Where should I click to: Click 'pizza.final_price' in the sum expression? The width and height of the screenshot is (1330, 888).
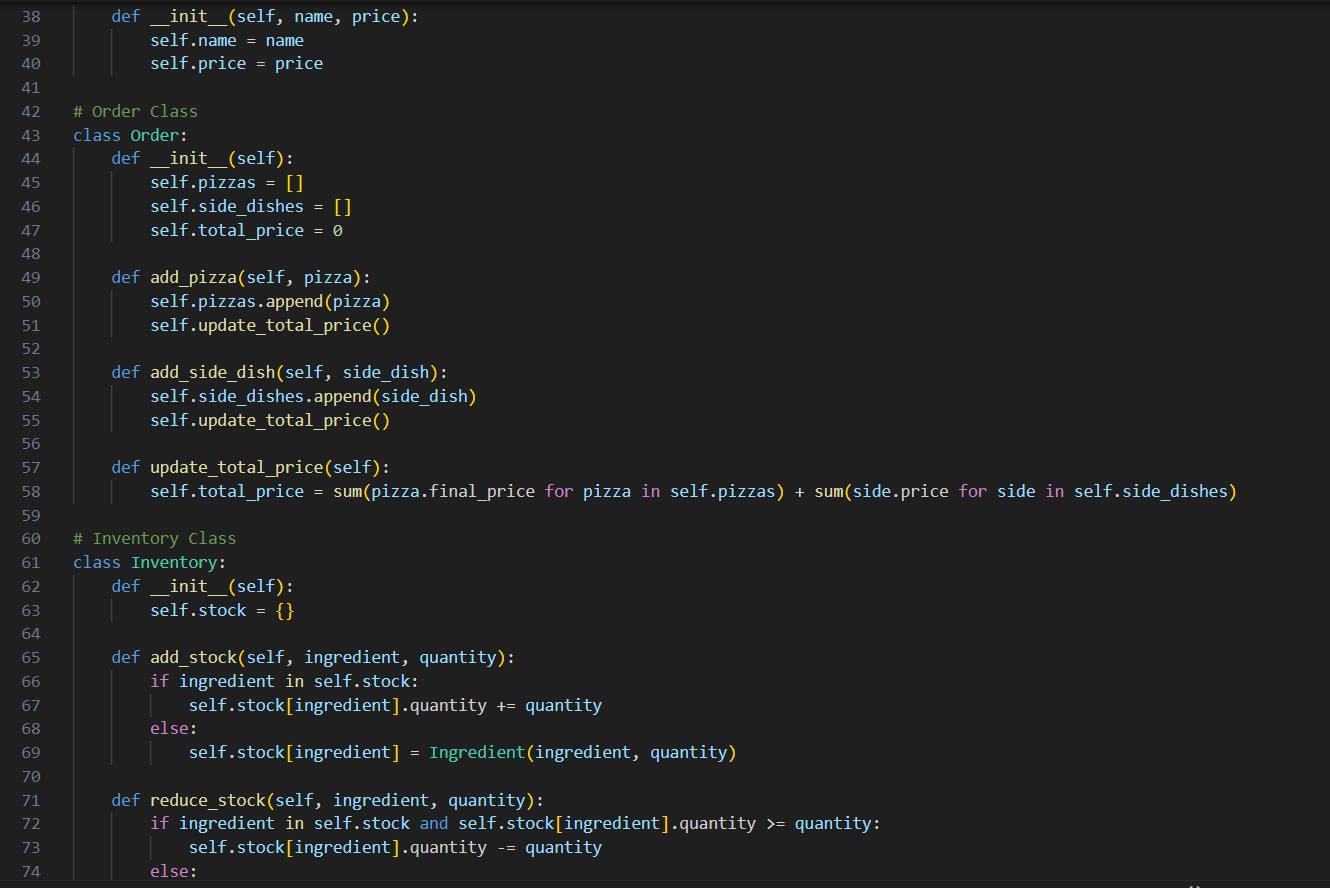pyautogui.click(x=453, y=491)
